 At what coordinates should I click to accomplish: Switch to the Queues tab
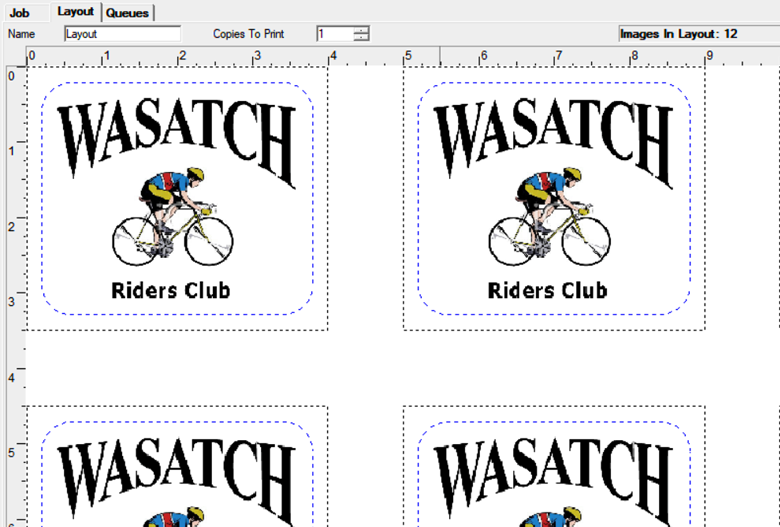click(127, 12)
